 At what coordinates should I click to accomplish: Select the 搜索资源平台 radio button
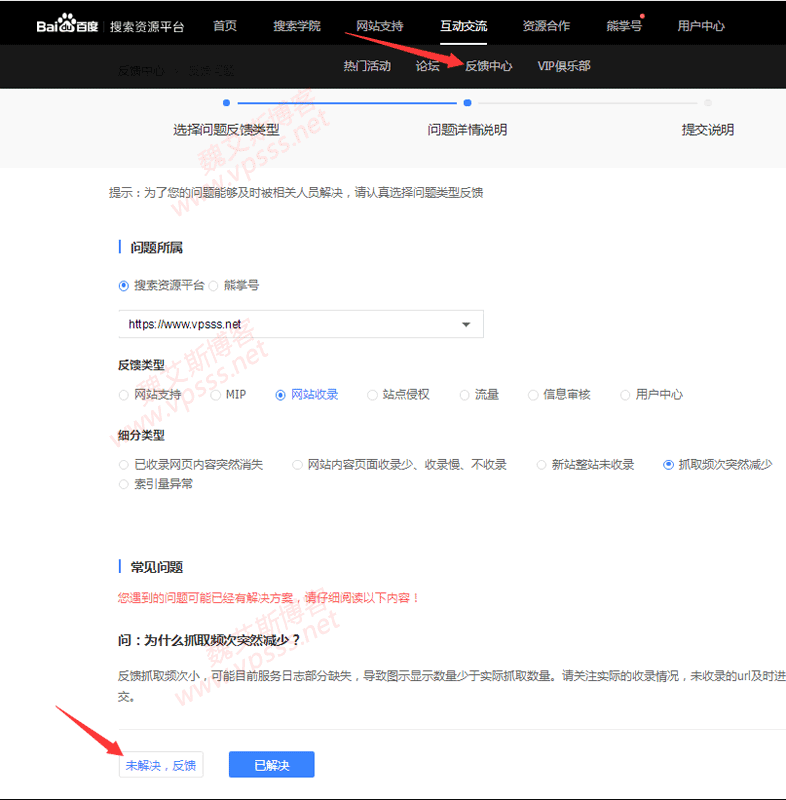tap(124, 286)
